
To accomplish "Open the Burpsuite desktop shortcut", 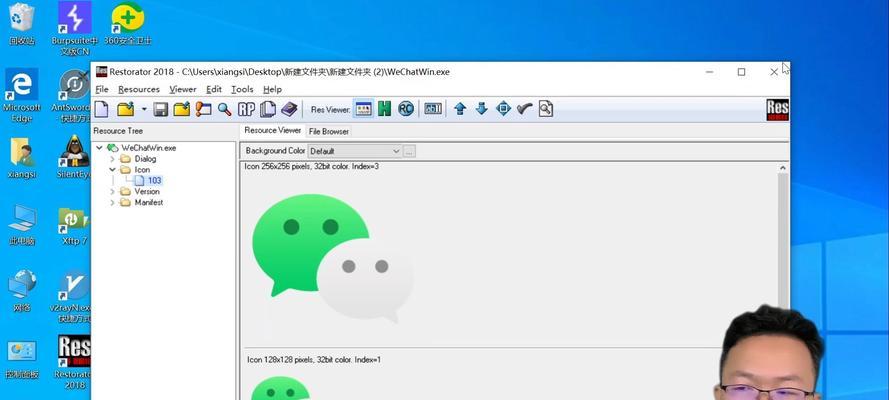I will point(74,28).
